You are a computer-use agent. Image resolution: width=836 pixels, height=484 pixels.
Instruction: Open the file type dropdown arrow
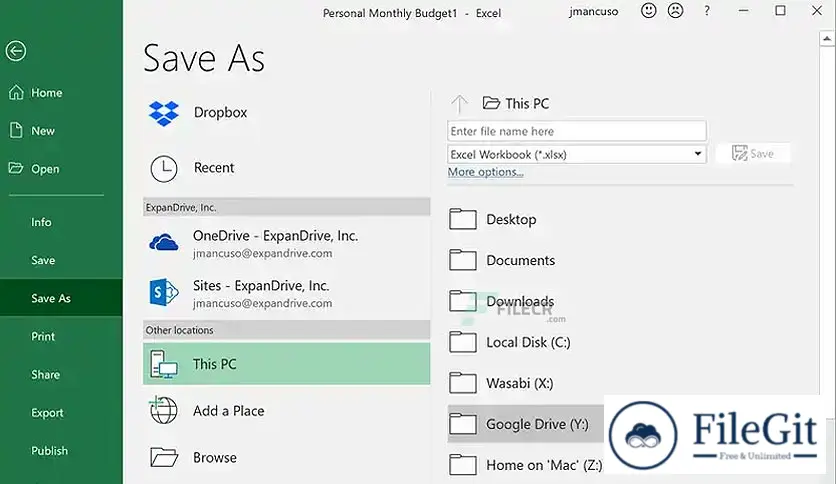pos(697,154)
